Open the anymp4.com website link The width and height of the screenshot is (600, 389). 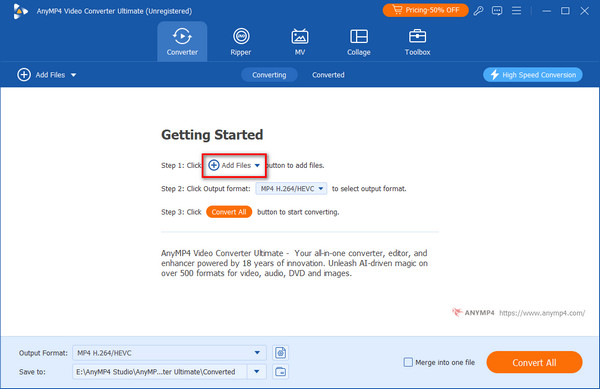point(542,313)
